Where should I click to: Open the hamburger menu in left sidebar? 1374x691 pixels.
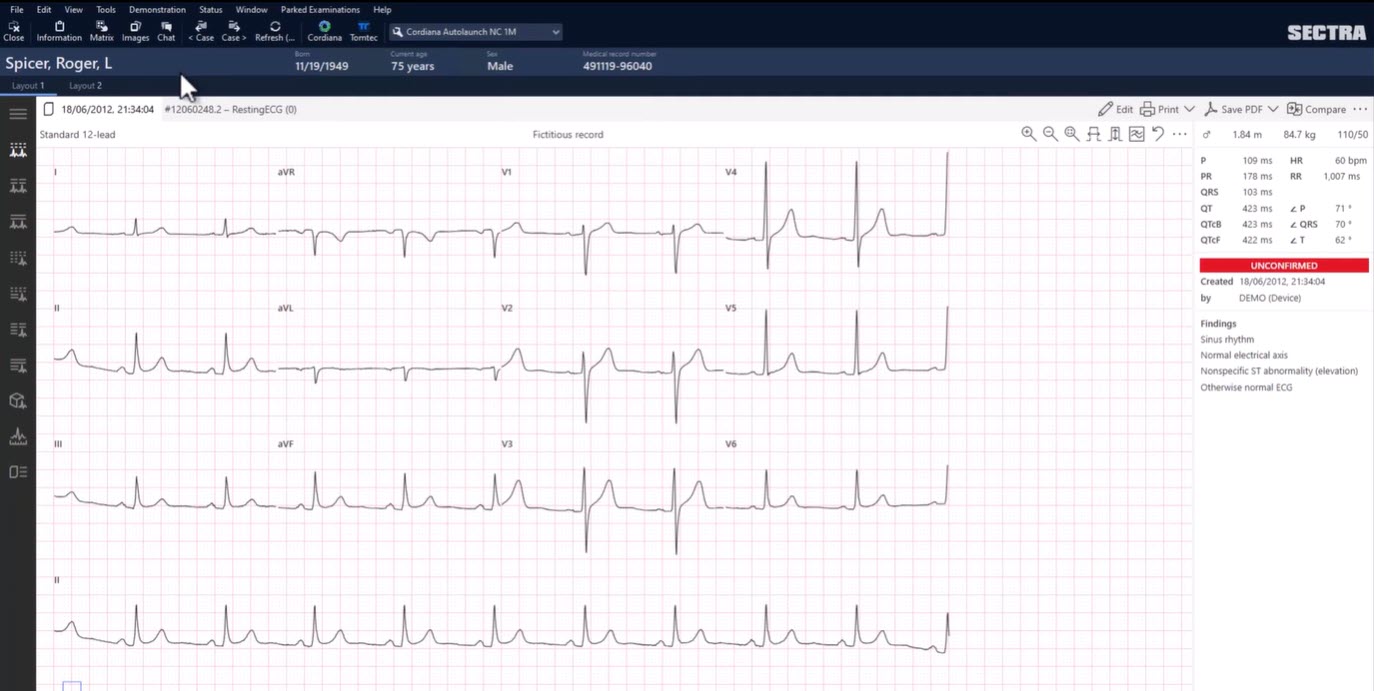pyautogui.click(x=18, y=114)
